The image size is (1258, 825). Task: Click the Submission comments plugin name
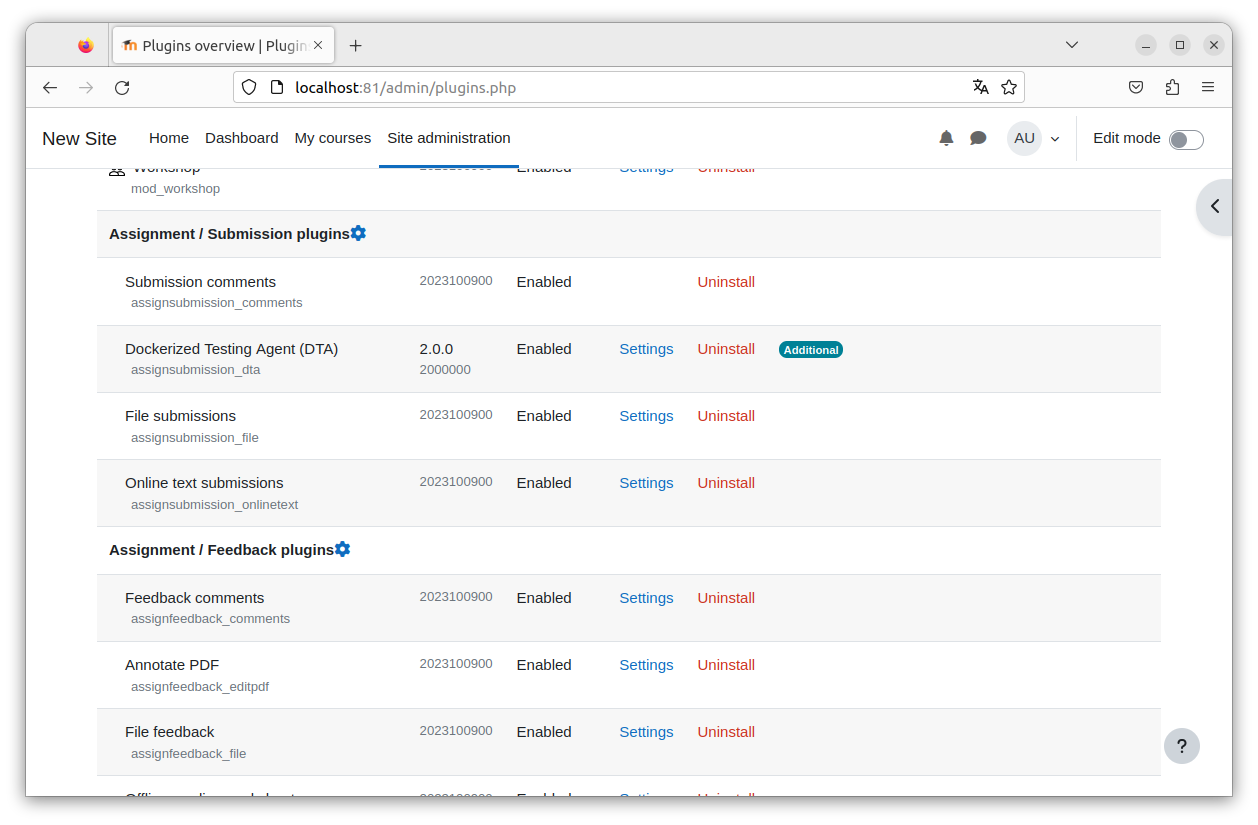(x=200, y=282)
